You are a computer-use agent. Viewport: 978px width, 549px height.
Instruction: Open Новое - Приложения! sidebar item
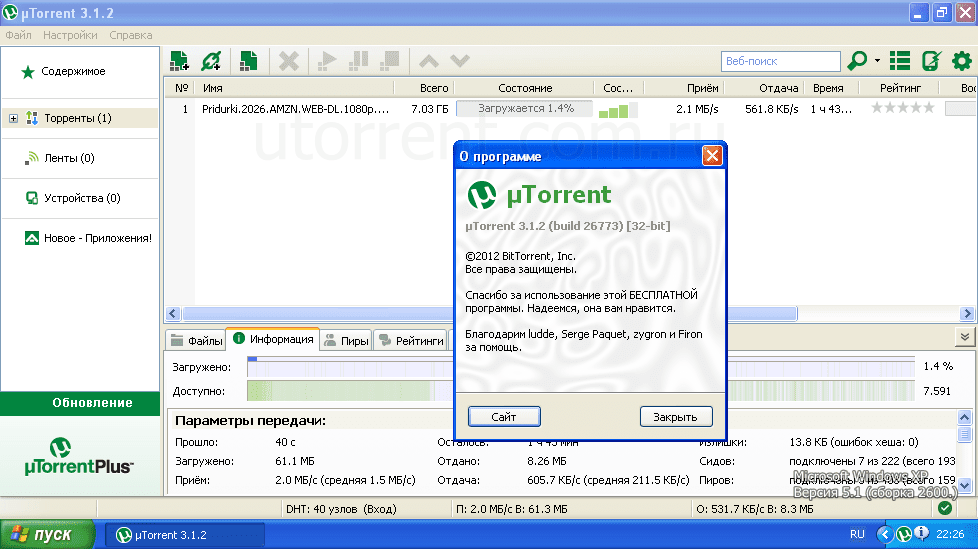coord(97,238)
